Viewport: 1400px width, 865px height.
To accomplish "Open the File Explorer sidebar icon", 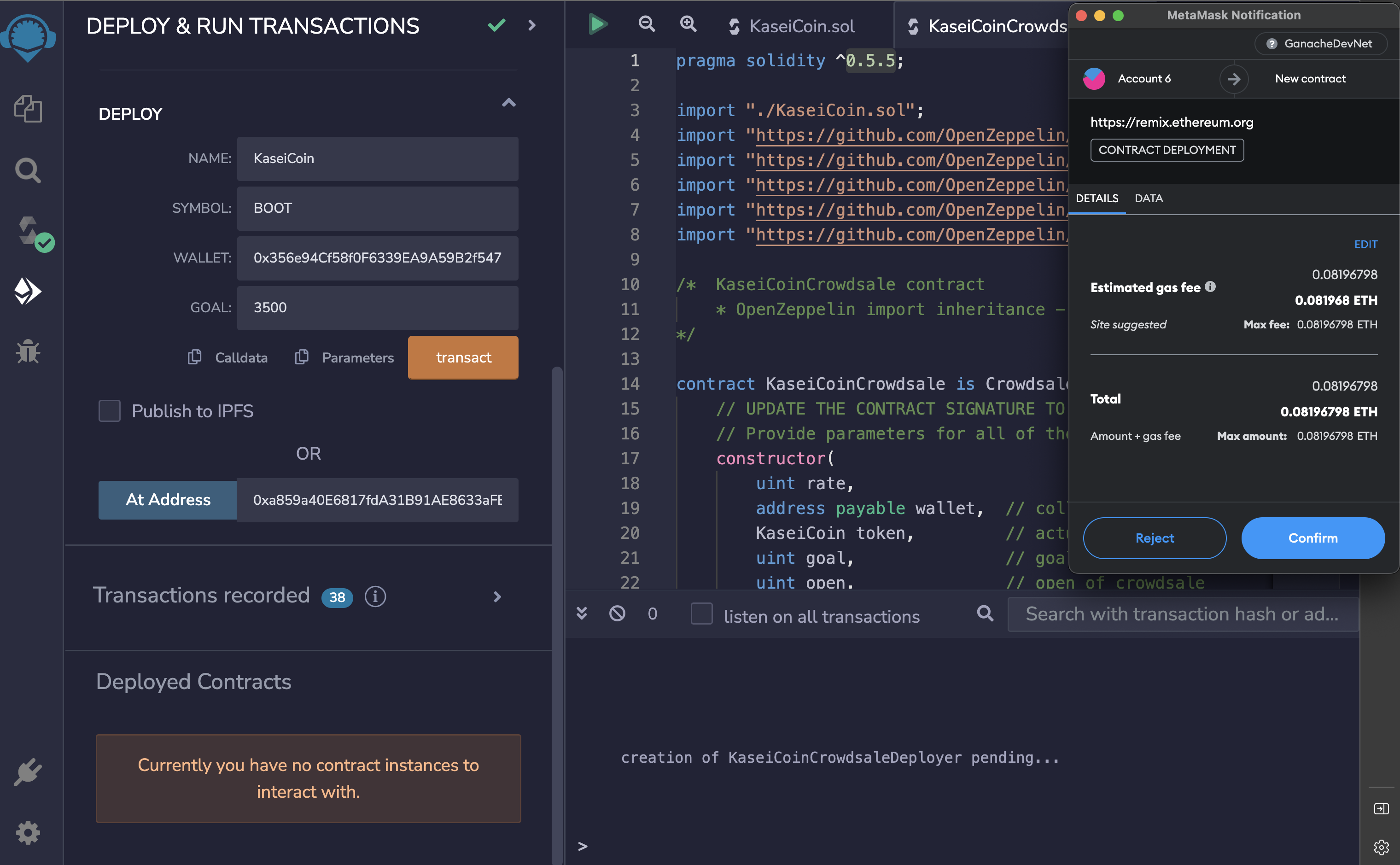I will tap(28, 109).
